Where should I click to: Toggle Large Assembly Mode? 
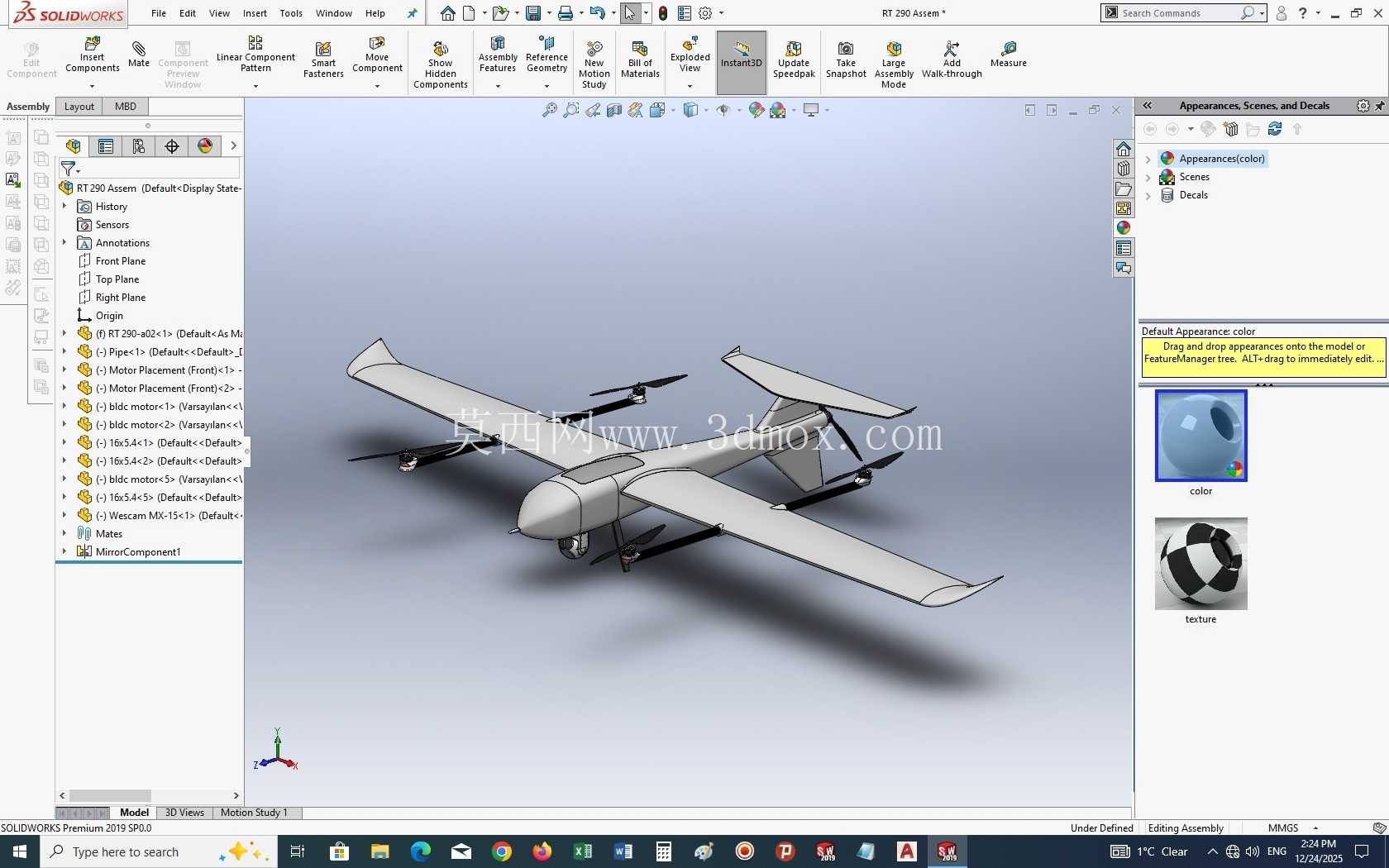point(893,64)
